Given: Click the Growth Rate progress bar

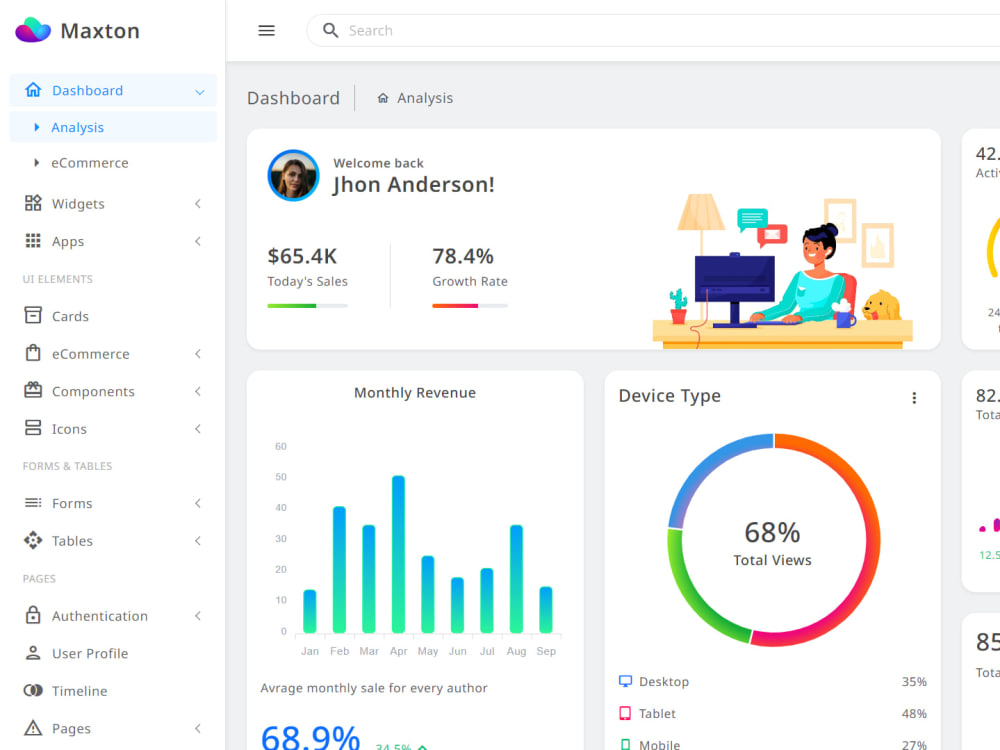Looking at the screenshot, I should point(470,306).
